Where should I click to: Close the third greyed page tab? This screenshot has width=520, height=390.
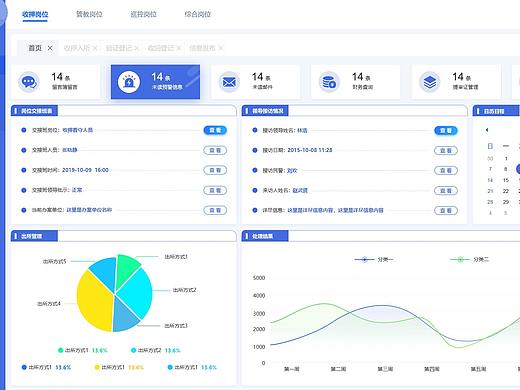point(136,48)
